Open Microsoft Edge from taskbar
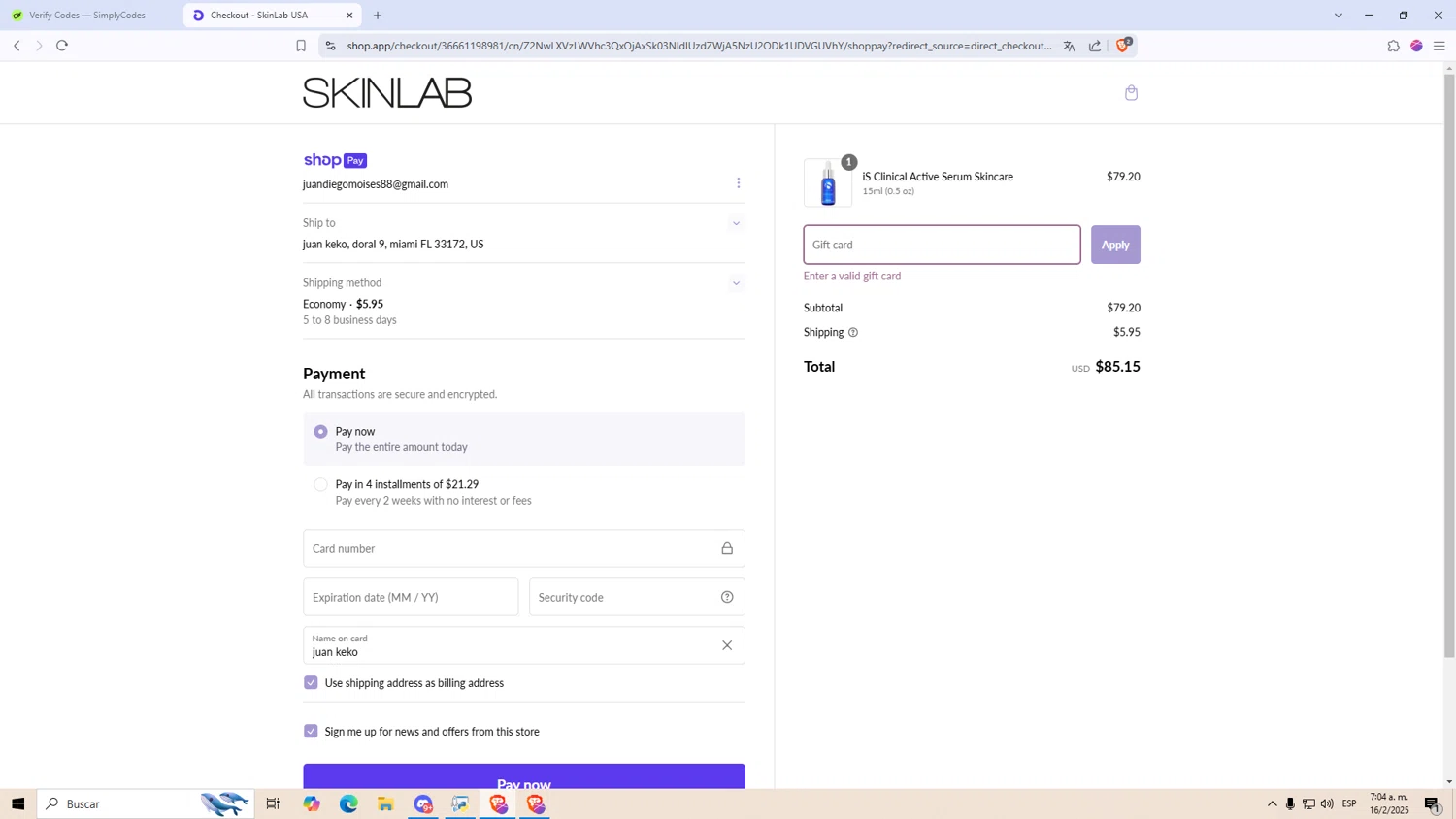1456x819 pixels. pyautogui.click(x=348, y=803)
